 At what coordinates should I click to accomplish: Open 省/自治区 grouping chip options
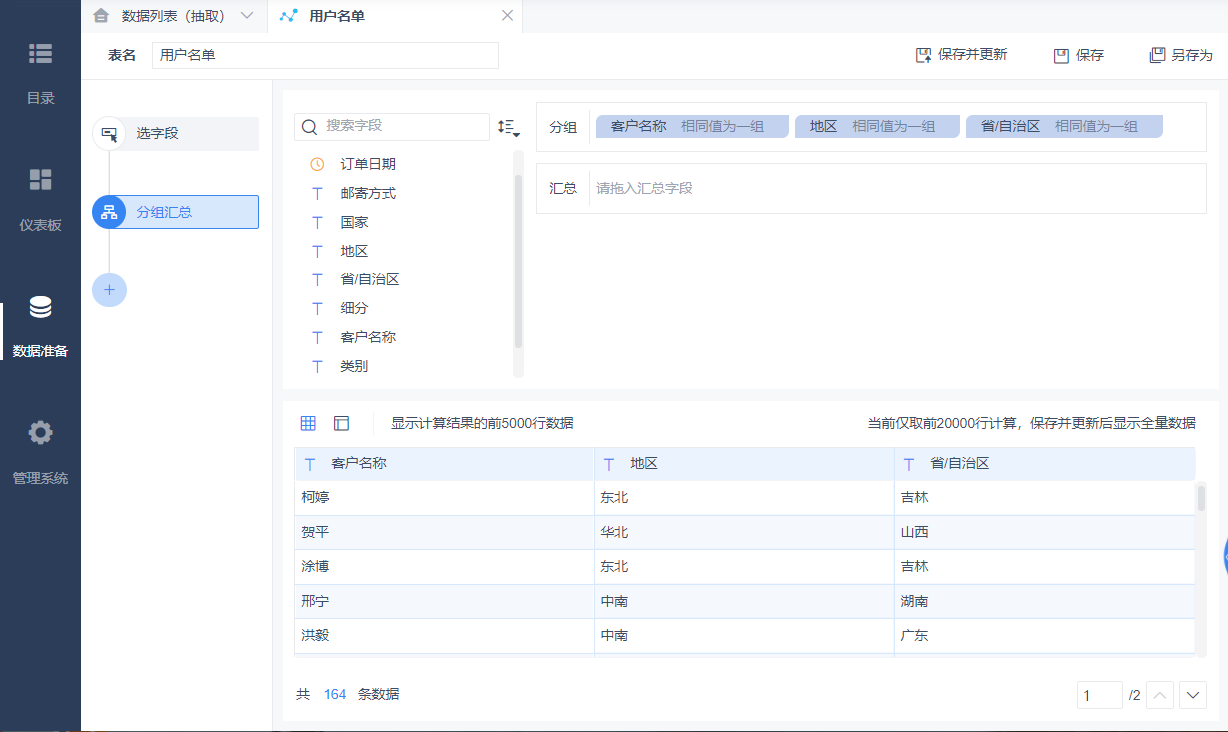coord(1064,127)
